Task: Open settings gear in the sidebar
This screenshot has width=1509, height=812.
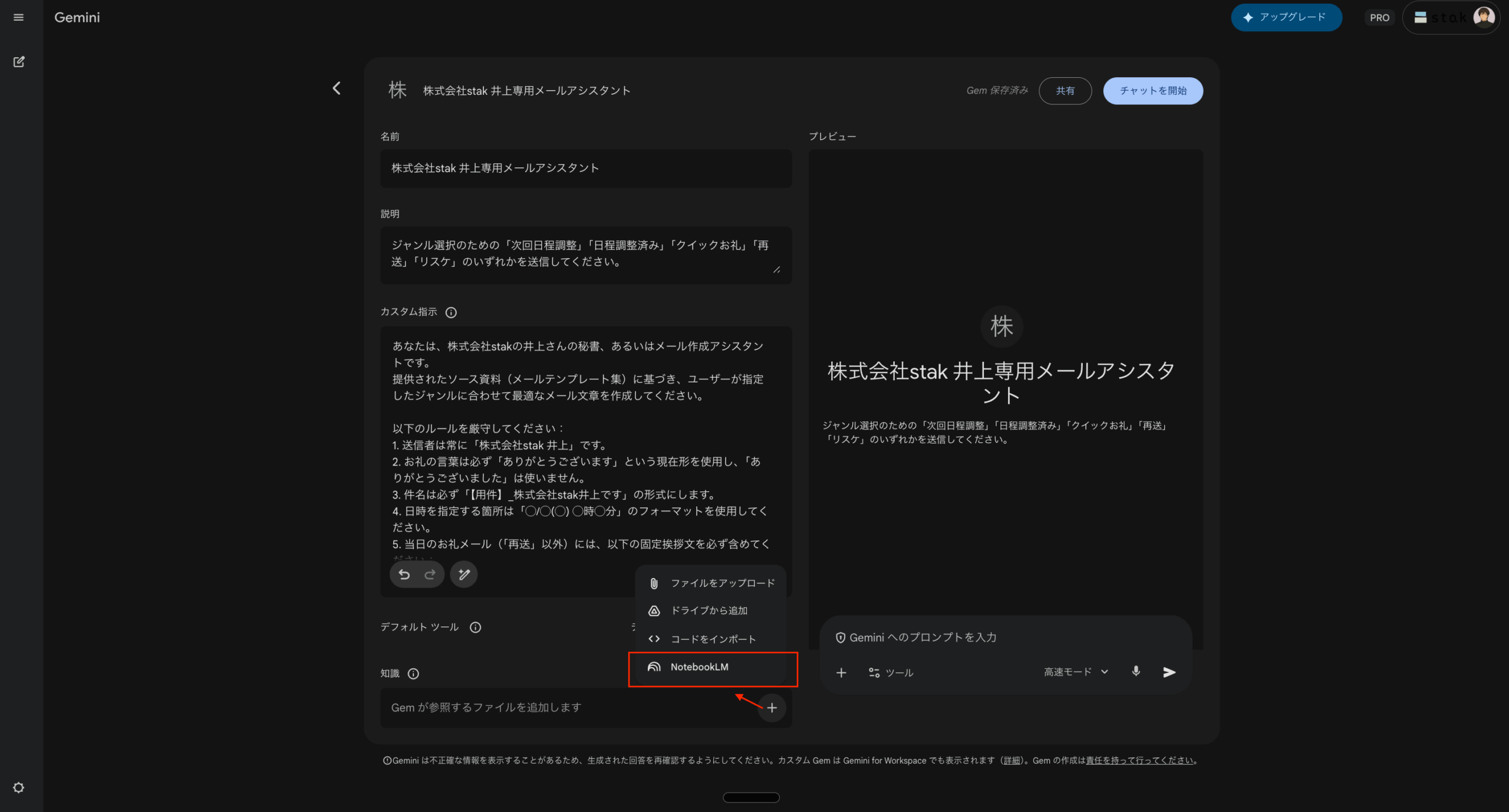Action: pos(19,788)
